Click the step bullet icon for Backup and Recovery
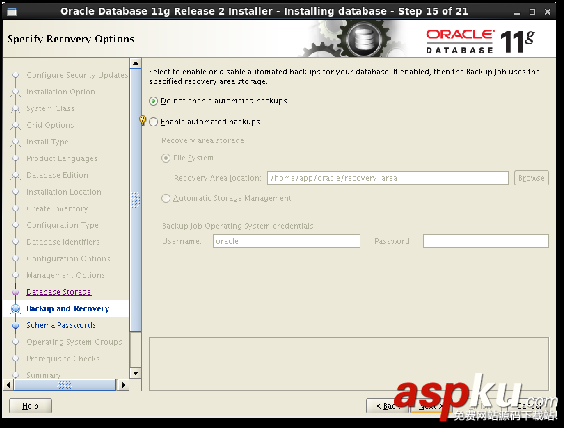 [15, 309]
